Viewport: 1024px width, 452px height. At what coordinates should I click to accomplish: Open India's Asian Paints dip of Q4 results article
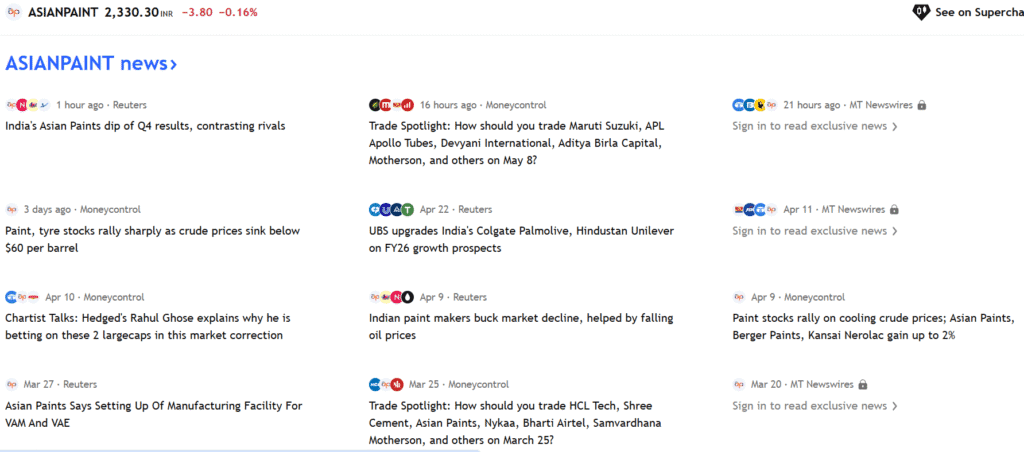click(x=145, y=126)
